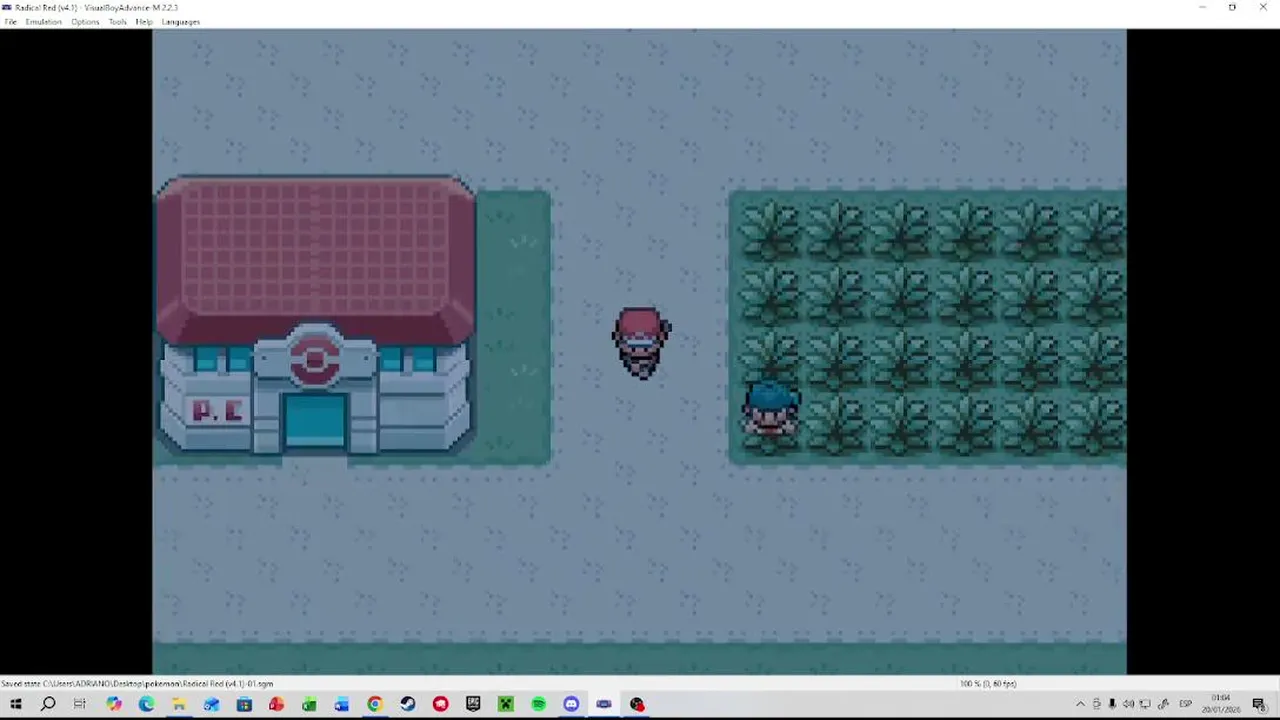Open the Help menu
1280x720 pixels.
click(x=144, y=22)
